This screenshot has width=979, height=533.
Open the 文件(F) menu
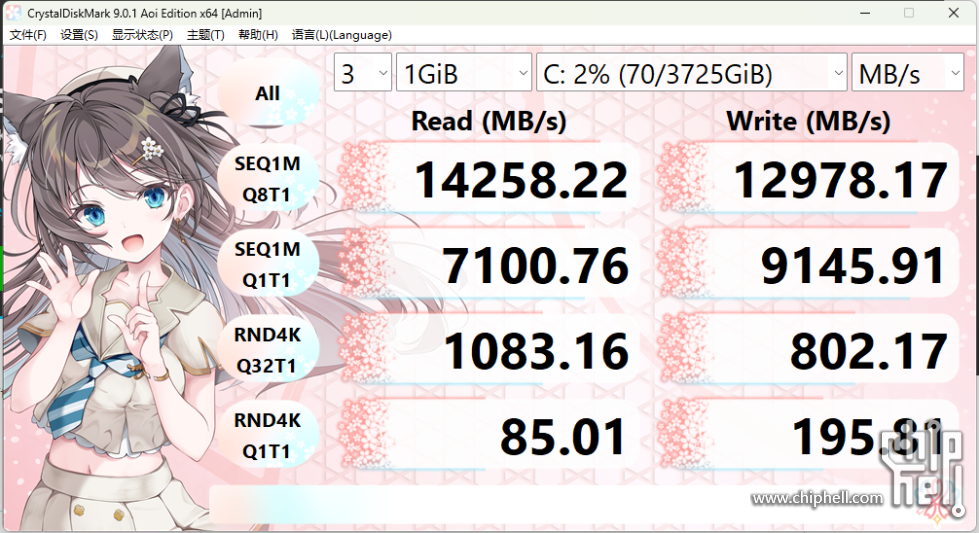pyautogui.click(x=28, y=35)
